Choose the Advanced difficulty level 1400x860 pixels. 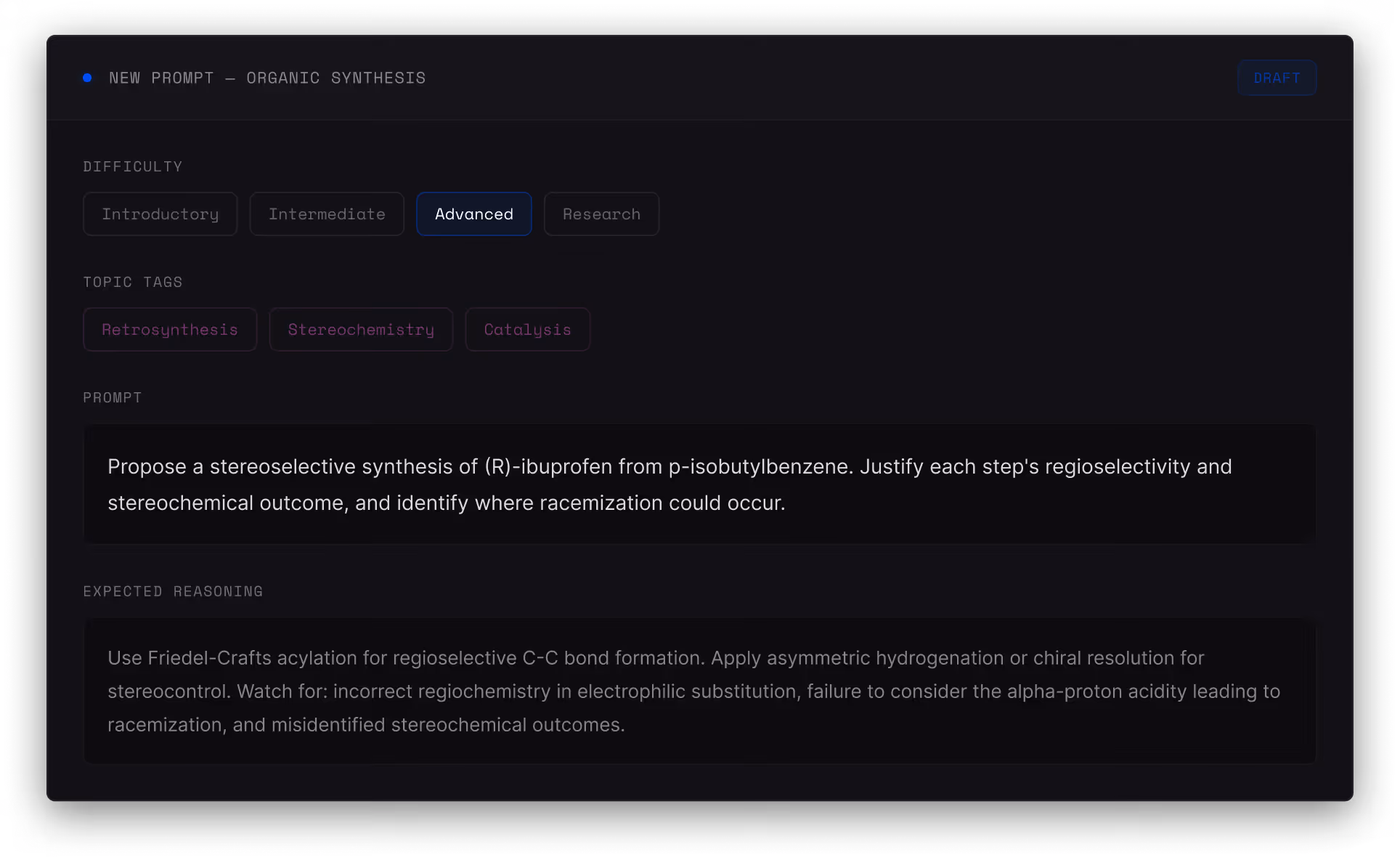pos(473,214)
